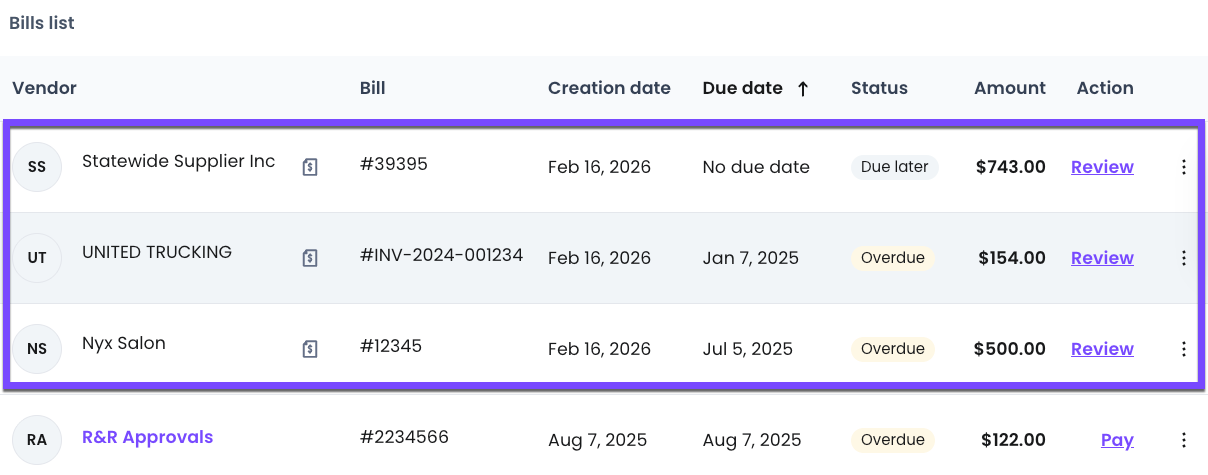Screen dimensions: 1208x475
Task: Open more options for UNITED TRUCKING bill
Action: (x=1184, y=258)
